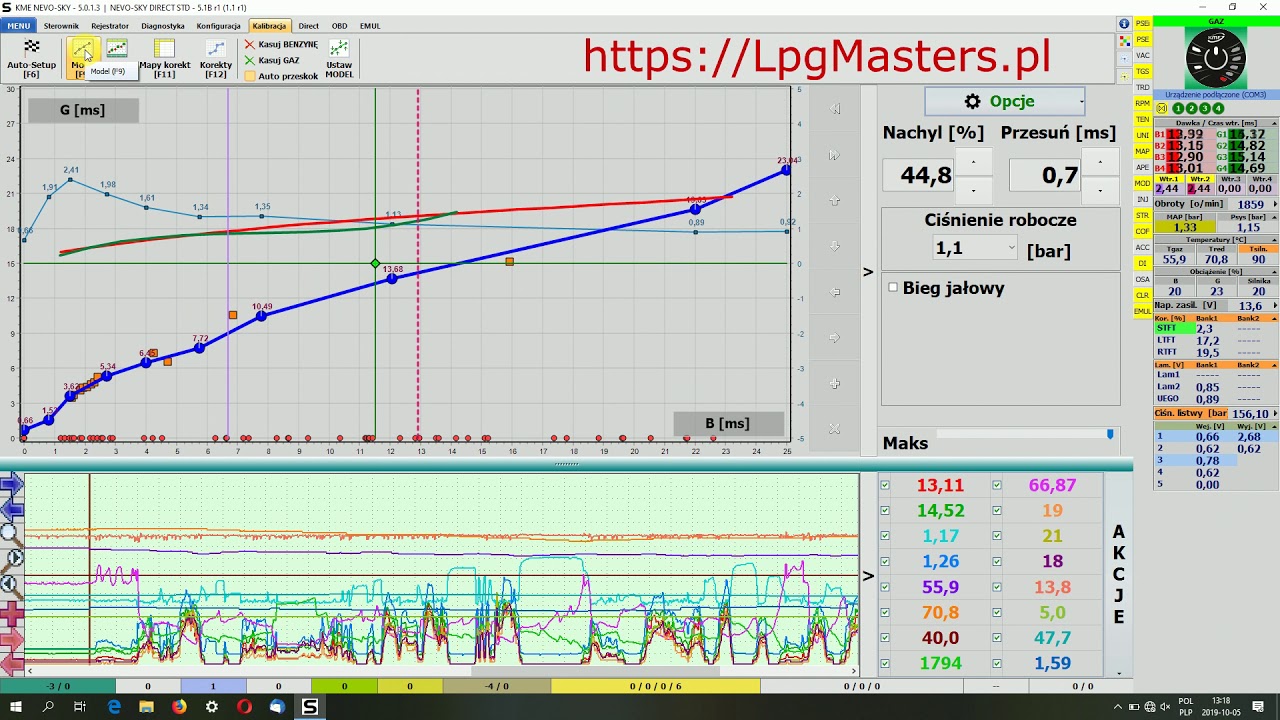Click the GAZ fuel switch dial

point(1216,57)
